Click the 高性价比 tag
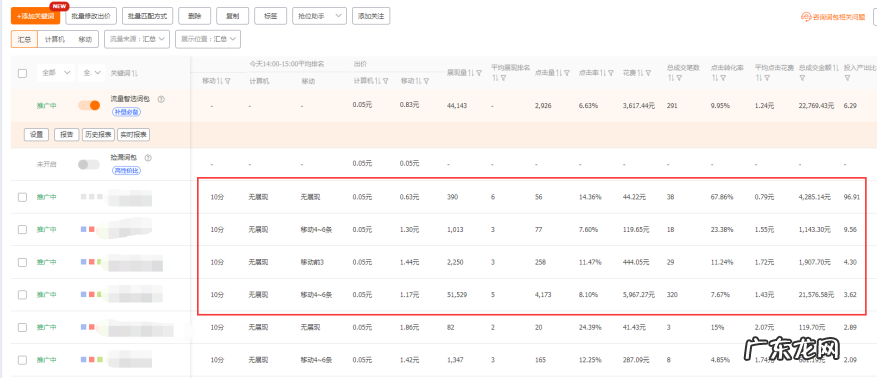The image size is (878, 378). click(x=126, y=170)
